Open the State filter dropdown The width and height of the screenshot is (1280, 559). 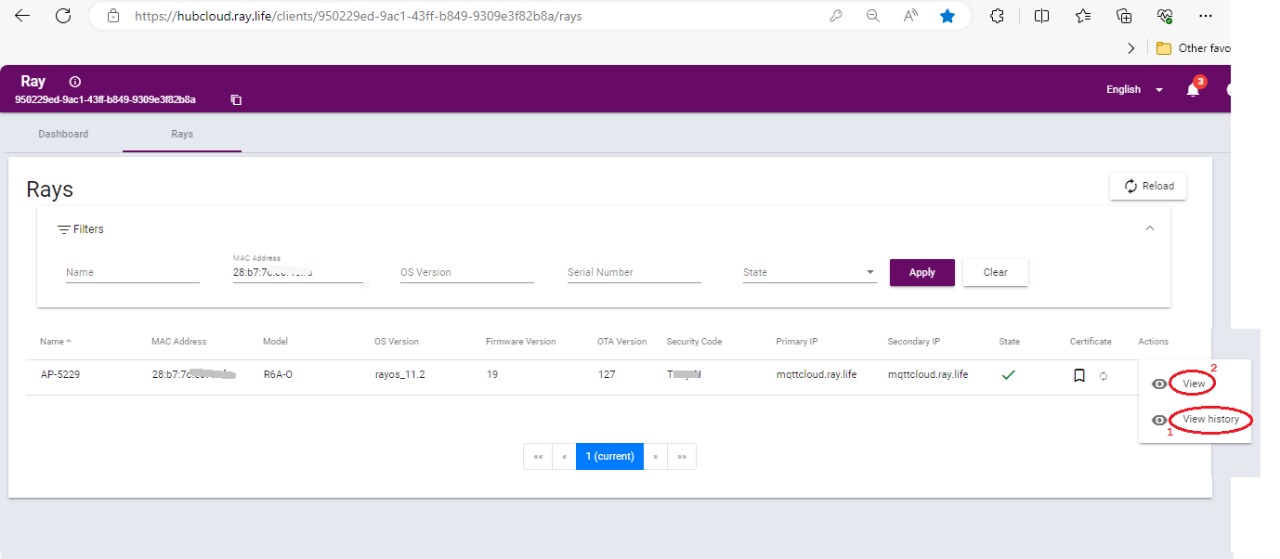(810, 272)
